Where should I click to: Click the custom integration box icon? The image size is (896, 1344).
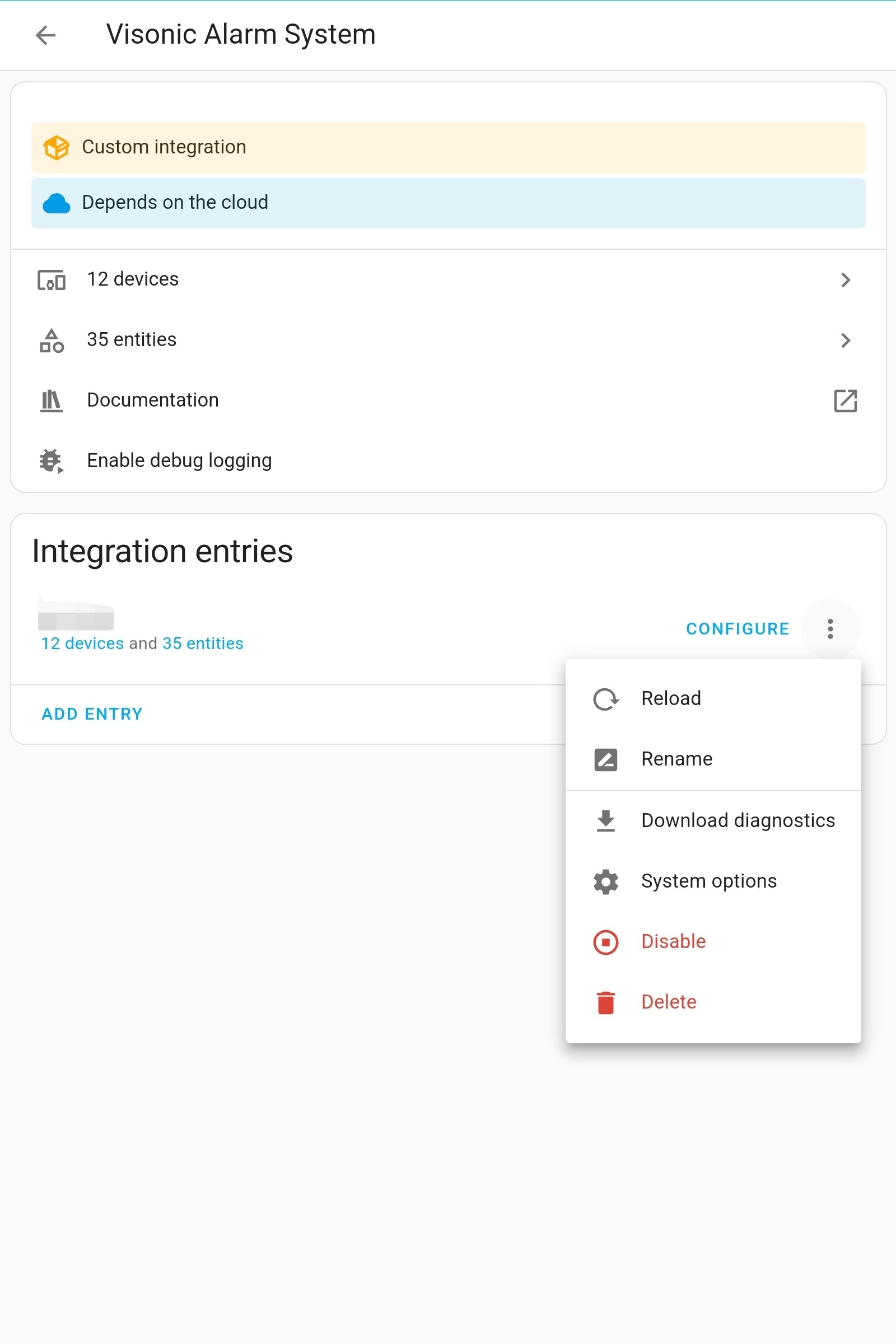(56, 147)
